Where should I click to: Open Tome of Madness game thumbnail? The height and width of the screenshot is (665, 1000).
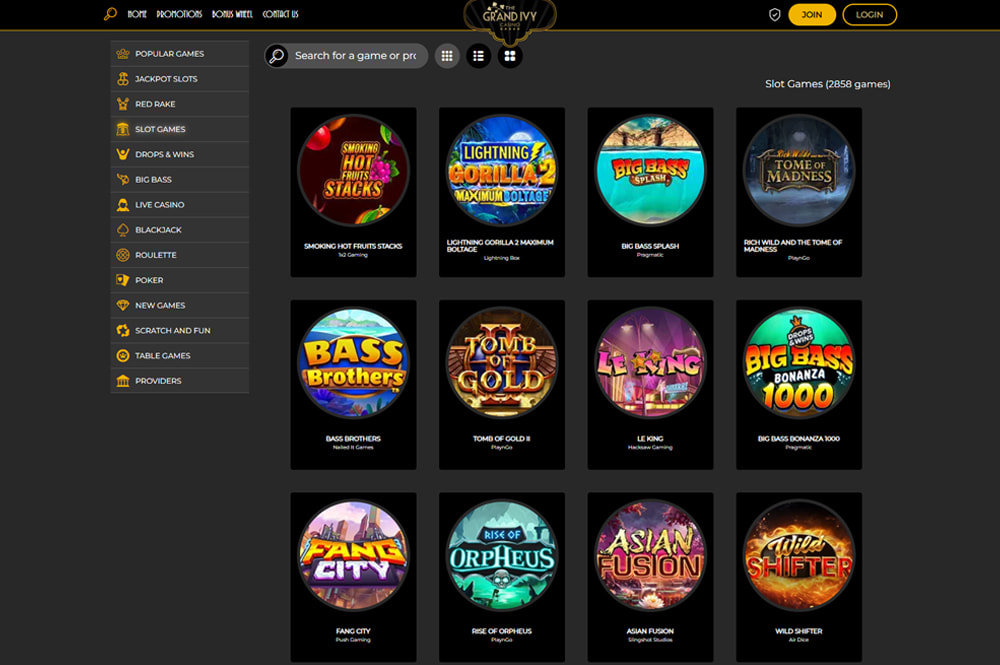pos(799,170)
